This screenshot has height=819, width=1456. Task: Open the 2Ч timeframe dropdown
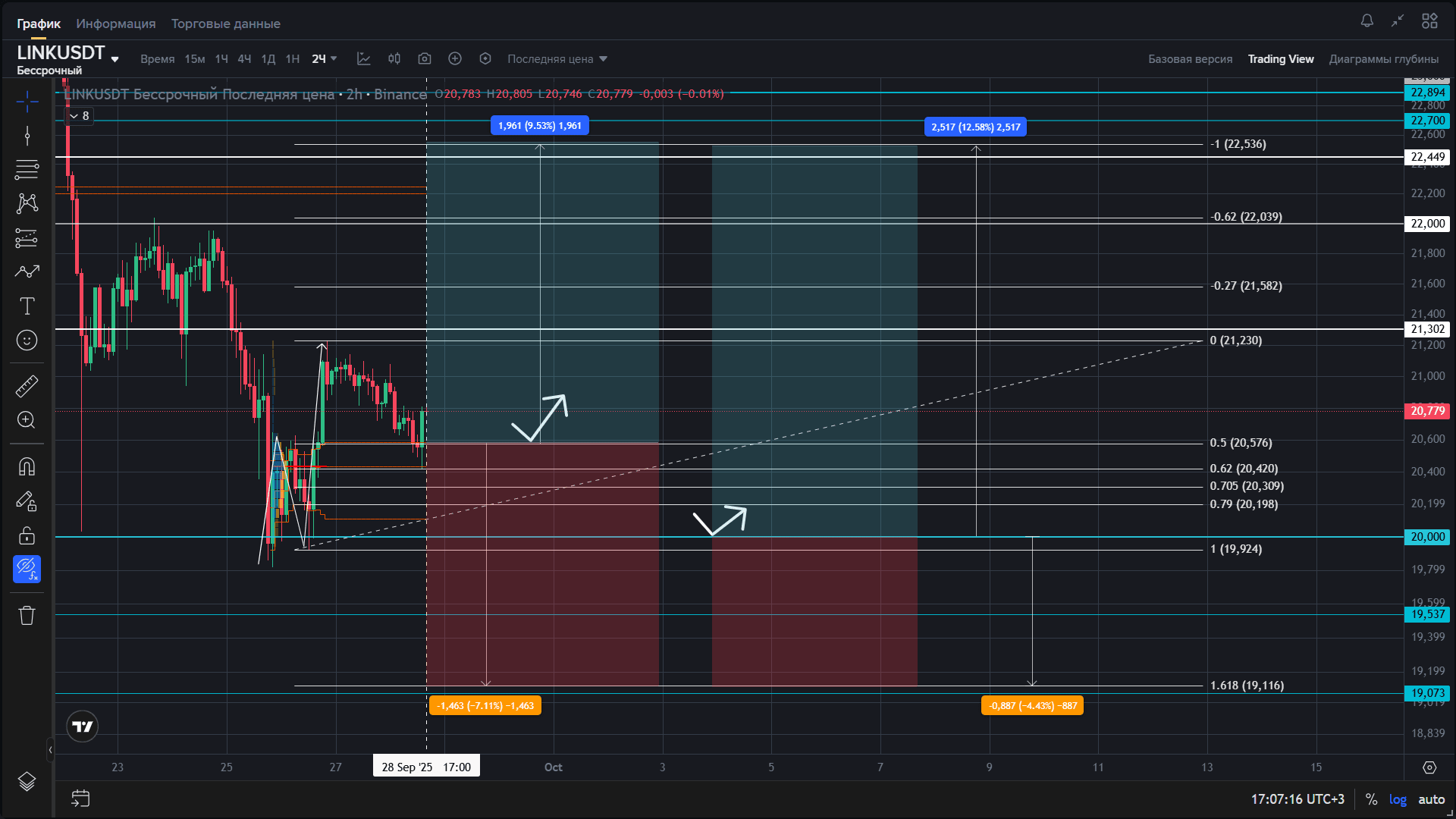tap(325, 58)
